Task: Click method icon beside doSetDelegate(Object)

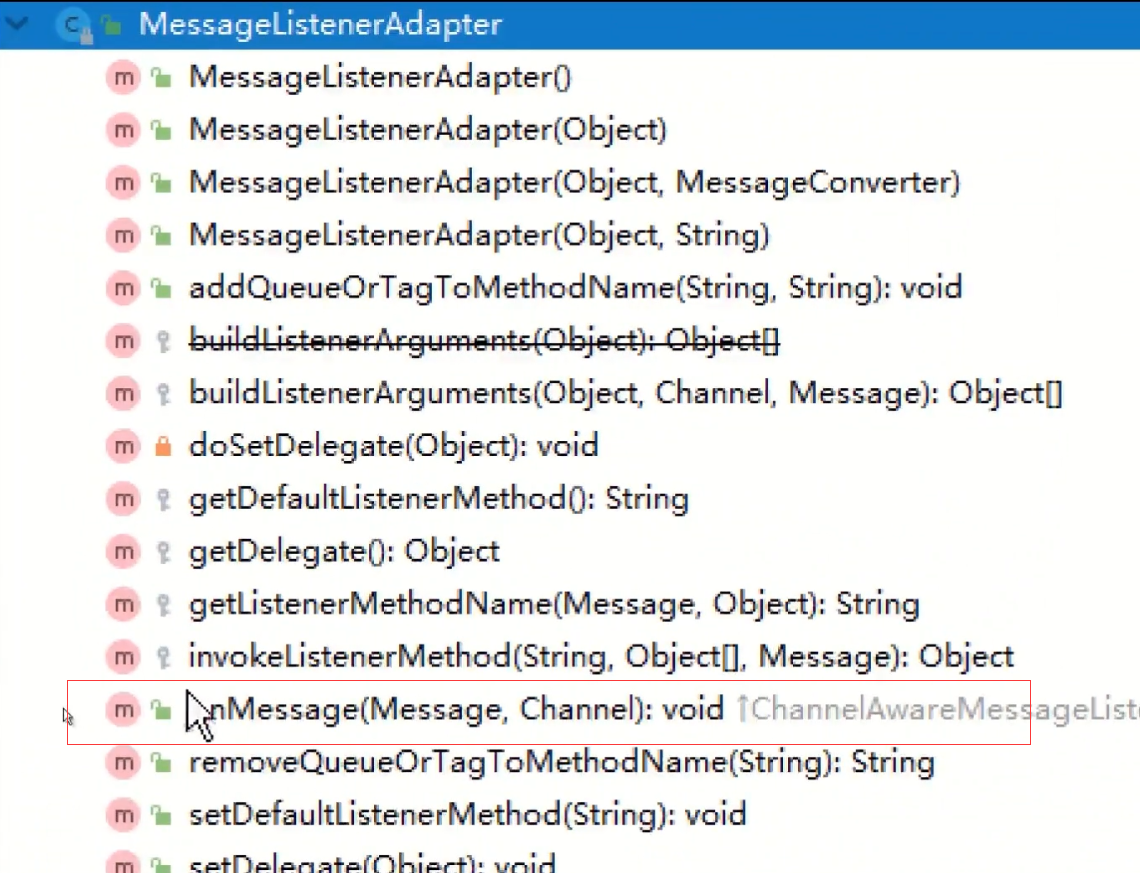Action: pos(121,446)
